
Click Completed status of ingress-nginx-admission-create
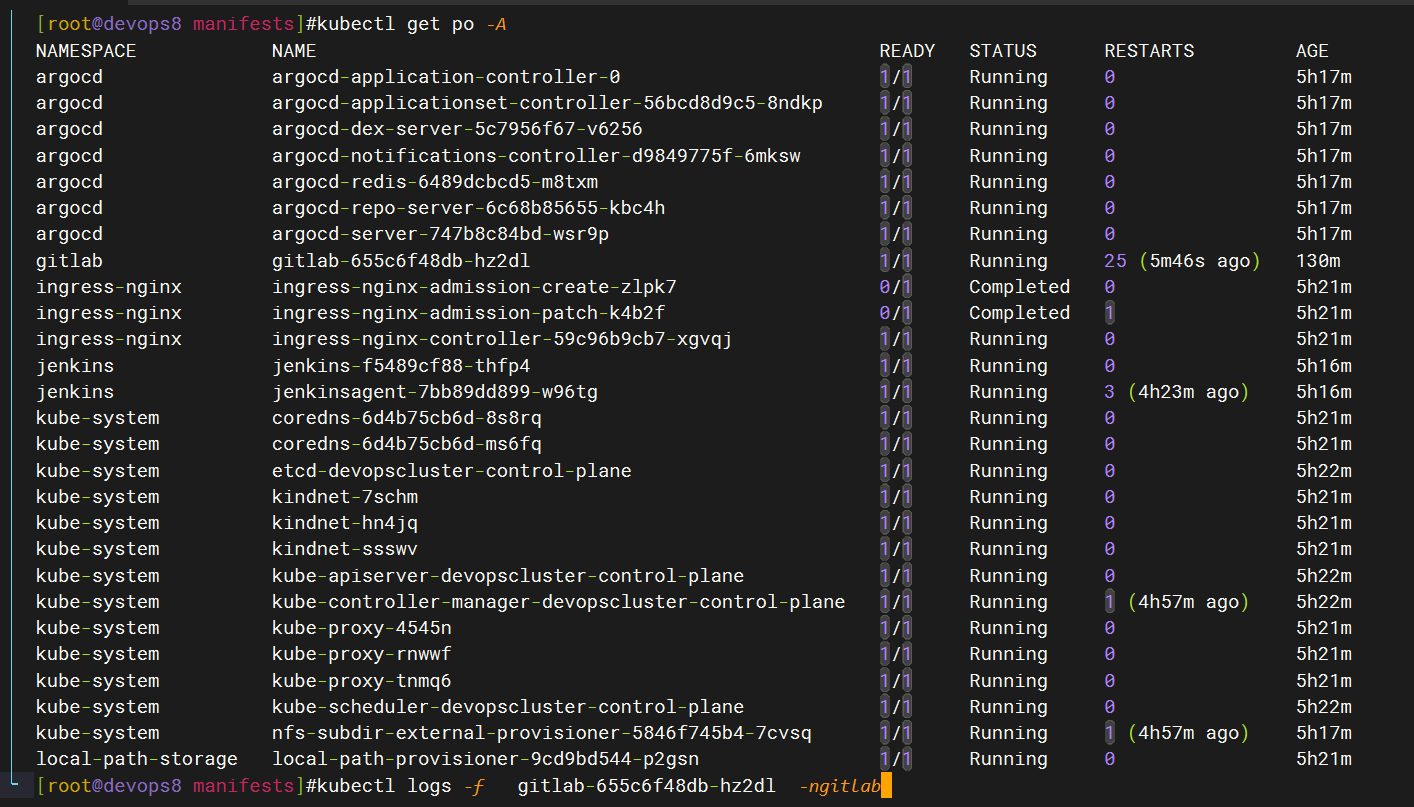[1019, 287]
